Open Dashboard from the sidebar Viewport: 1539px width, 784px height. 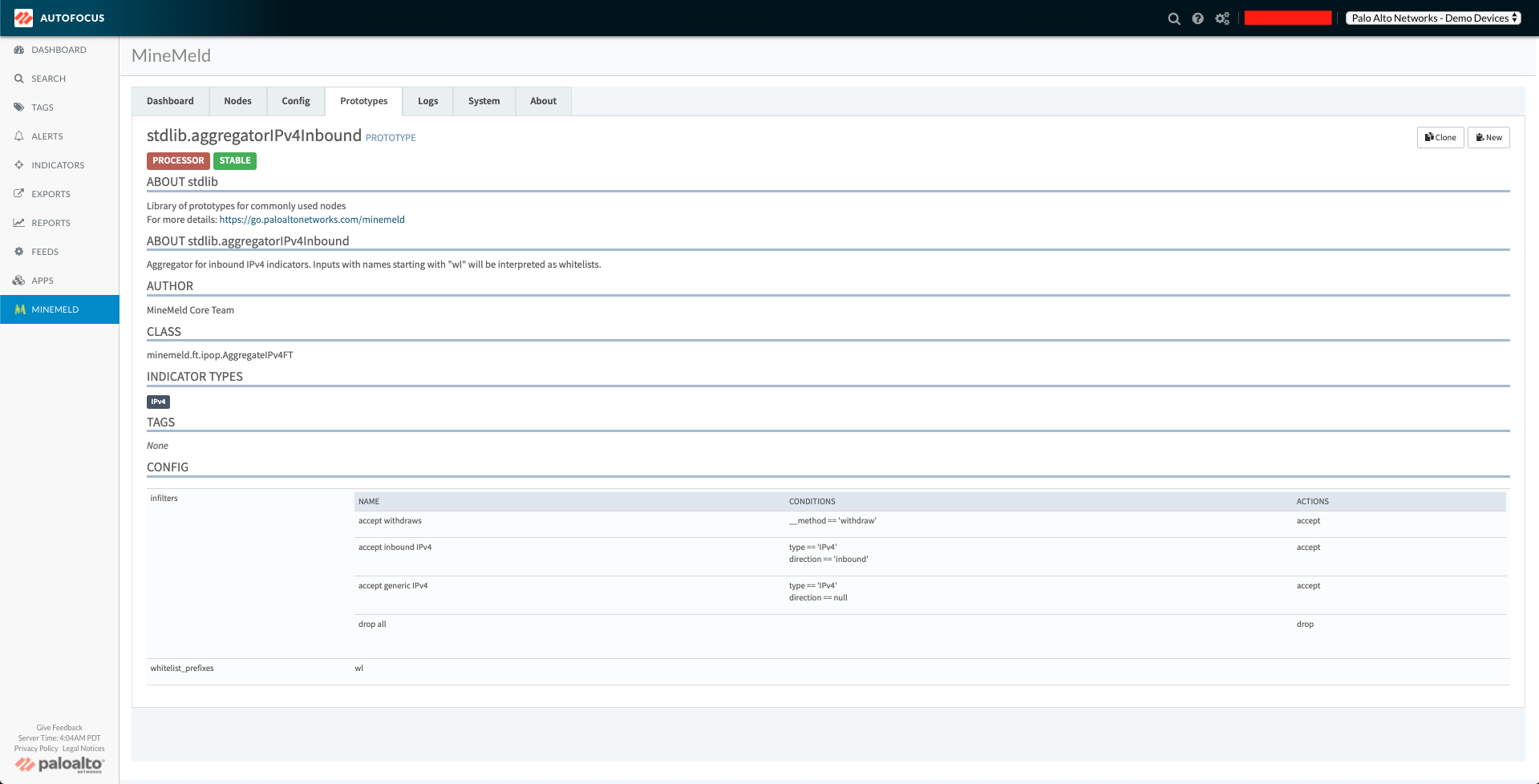point(59,50)
